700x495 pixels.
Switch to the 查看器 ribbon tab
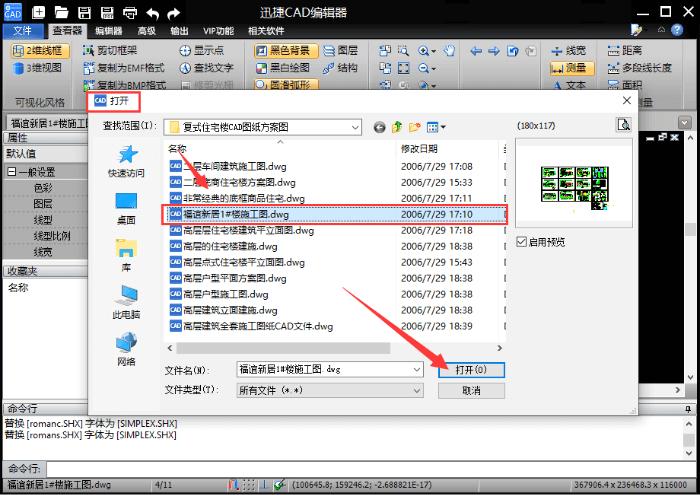tap(67, 30)
